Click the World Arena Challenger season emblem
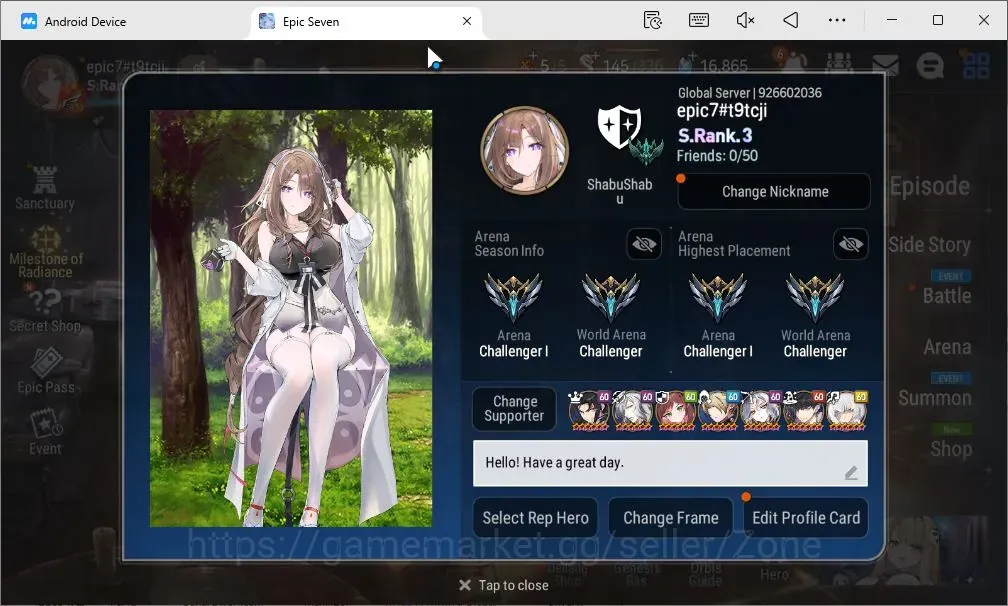 click(611, 297)
